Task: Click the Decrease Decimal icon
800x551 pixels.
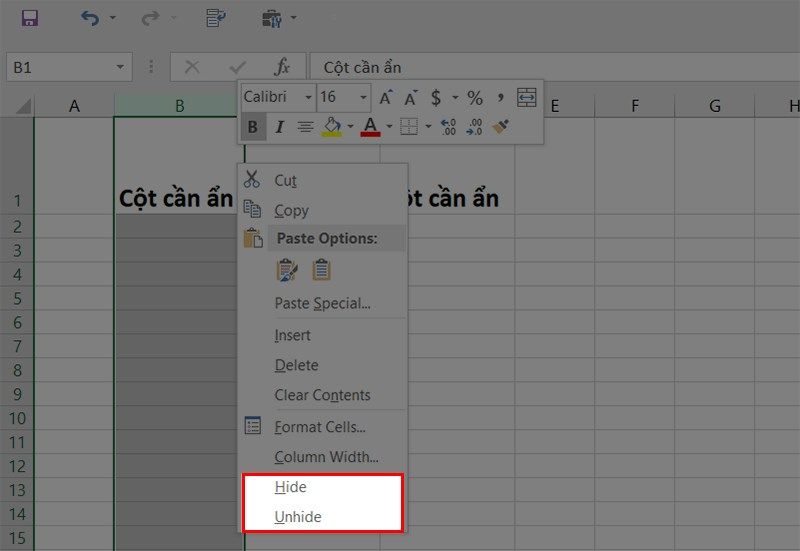Action: point(474,127)
